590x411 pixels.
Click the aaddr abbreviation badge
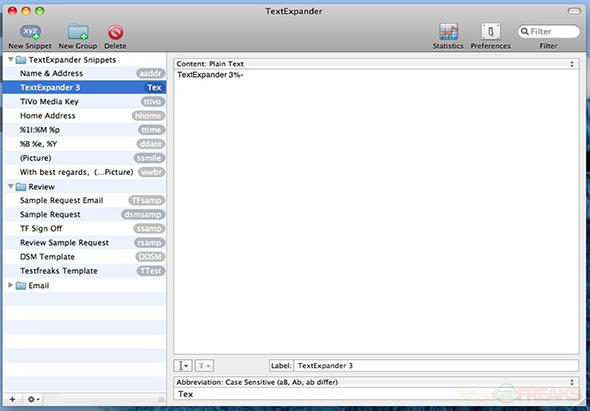click(151, 73)
